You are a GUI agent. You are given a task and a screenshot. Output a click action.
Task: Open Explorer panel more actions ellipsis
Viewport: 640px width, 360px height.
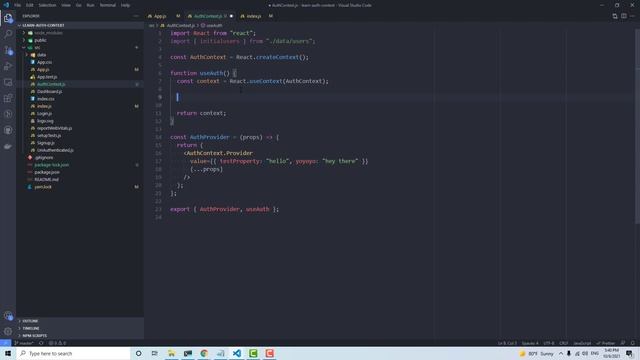pyautogui.click(x=136, y=16)
